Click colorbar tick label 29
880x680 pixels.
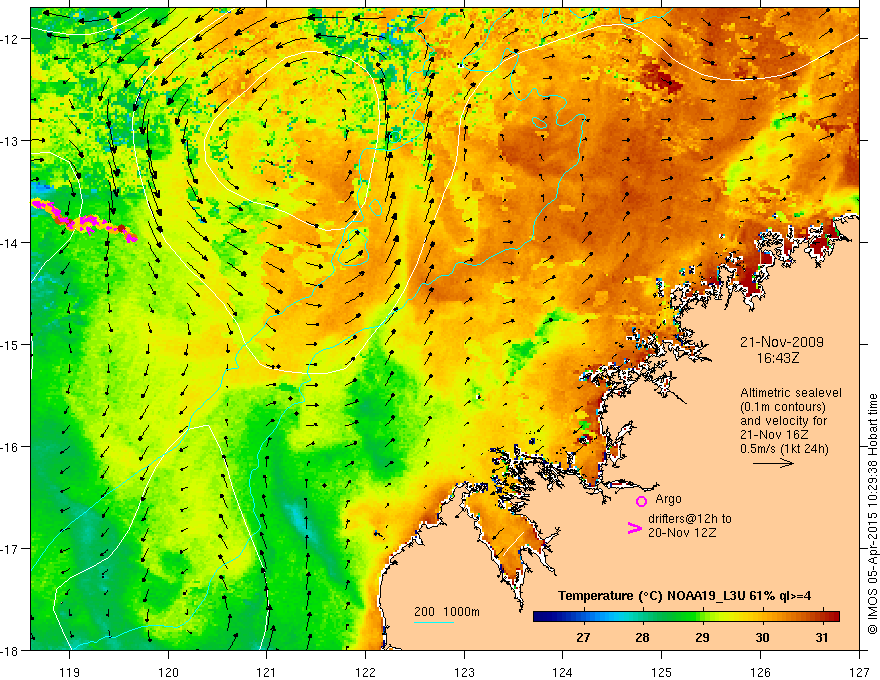703,637
